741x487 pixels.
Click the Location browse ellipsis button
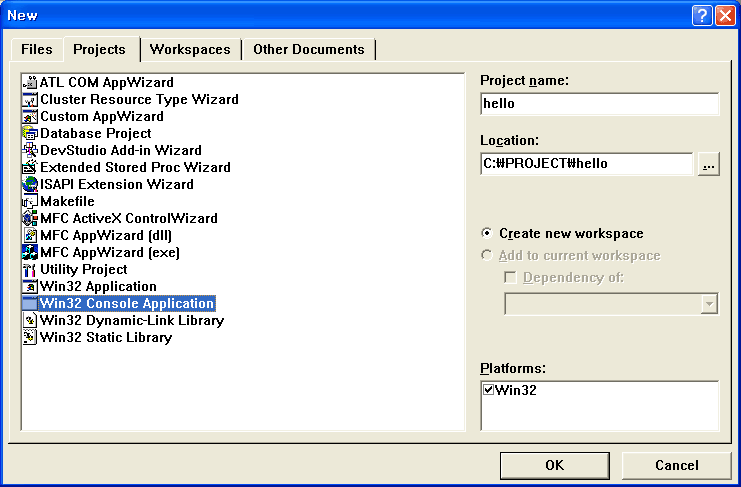tap(708, 165)
